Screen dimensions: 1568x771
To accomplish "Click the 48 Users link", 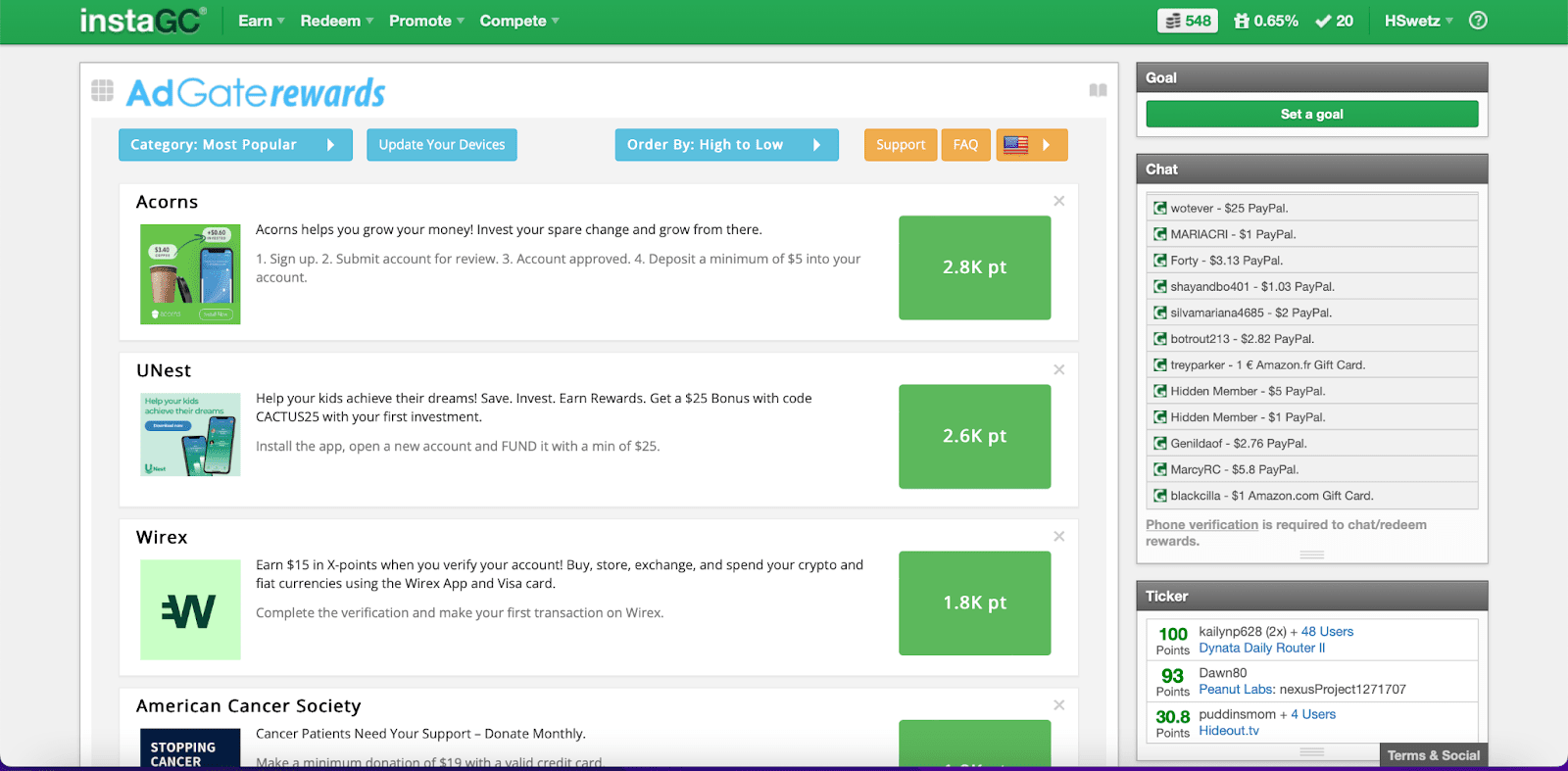I will click(1327, 632).
